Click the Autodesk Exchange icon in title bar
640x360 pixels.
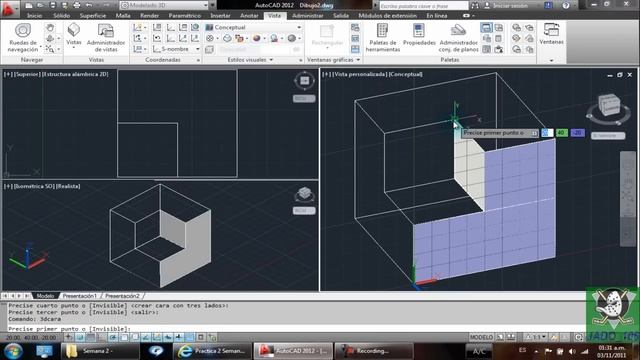click(x=548, y=6)
